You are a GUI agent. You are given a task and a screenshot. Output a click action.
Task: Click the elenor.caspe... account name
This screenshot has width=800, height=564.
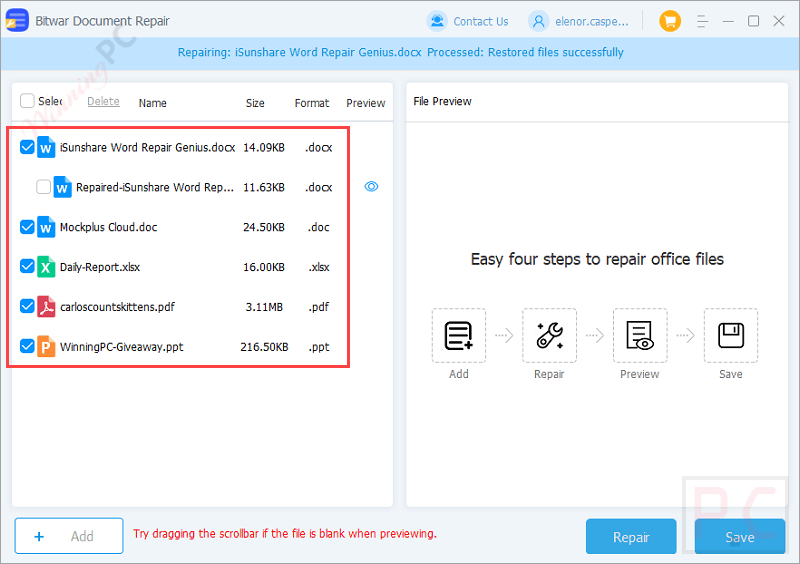pos(592,21)
